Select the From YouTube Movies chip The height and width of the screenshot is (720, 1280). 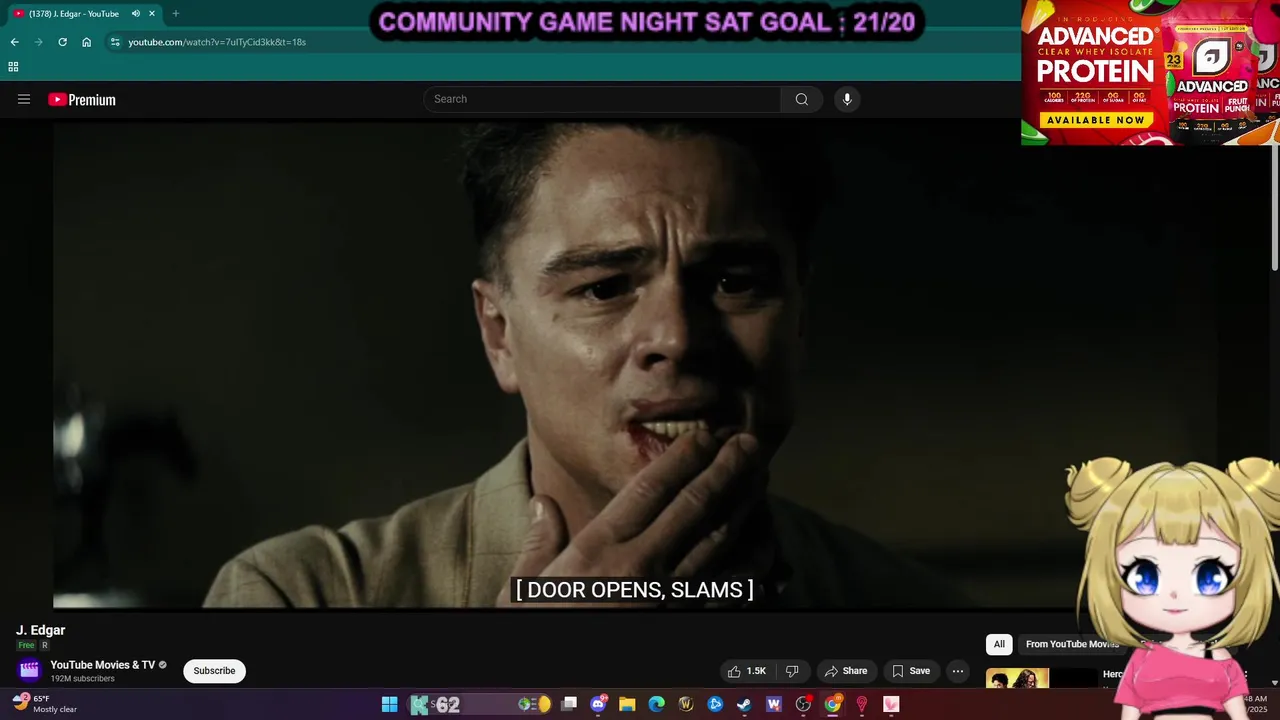[x=1072, y=645]
